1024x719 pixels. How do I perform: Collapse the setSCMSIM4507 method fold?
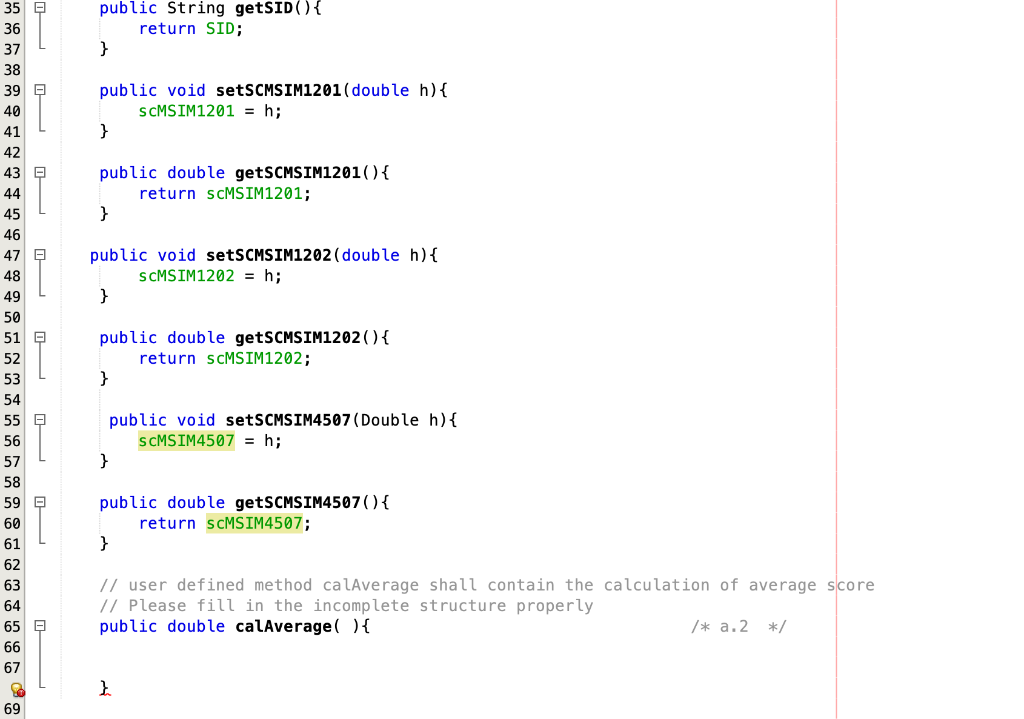pyautogui.click(x=39, y=420)
